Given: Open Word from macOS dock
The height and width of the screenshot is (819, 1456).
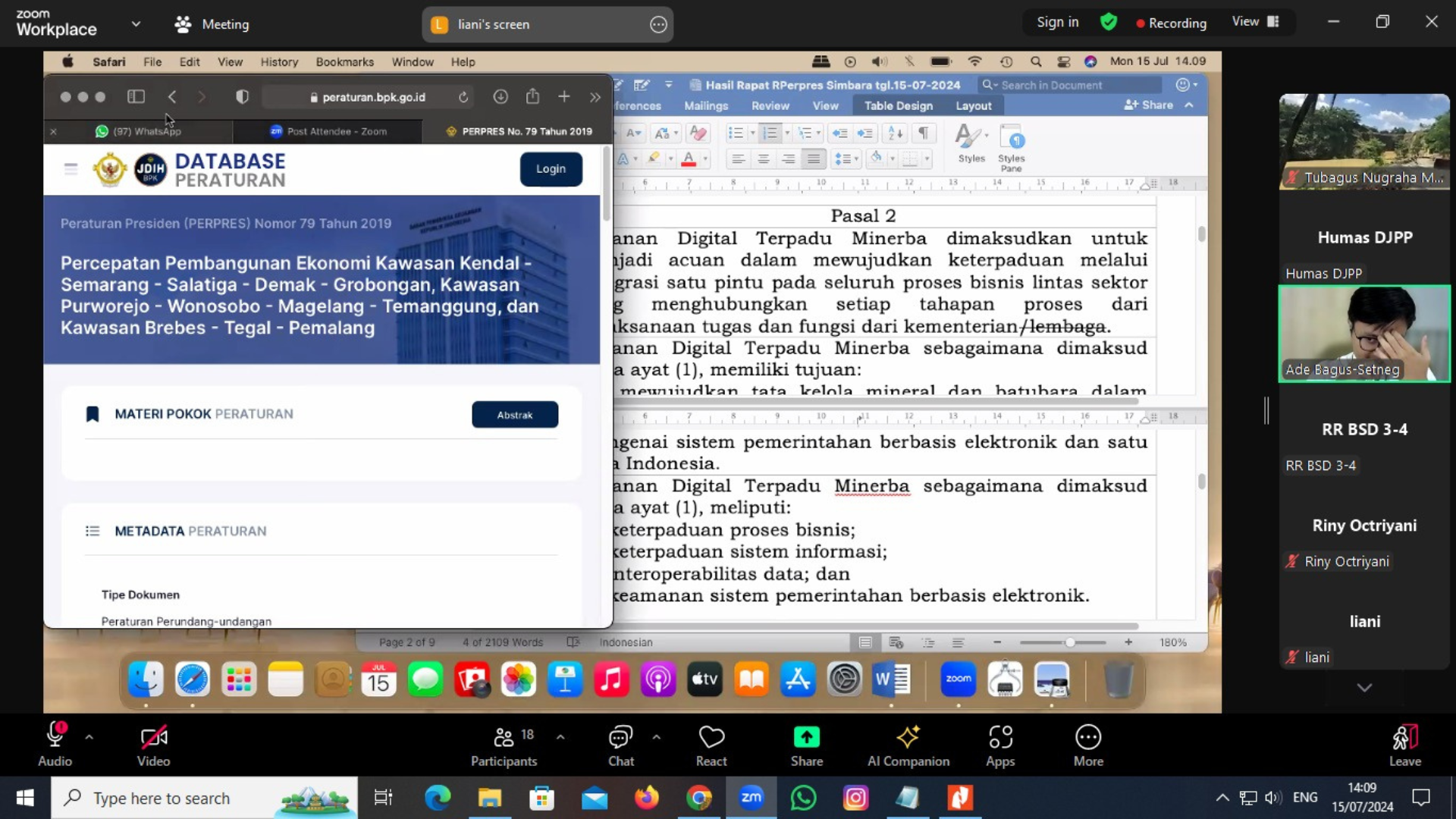Looking at the screenshot, I should coord(891,679).
